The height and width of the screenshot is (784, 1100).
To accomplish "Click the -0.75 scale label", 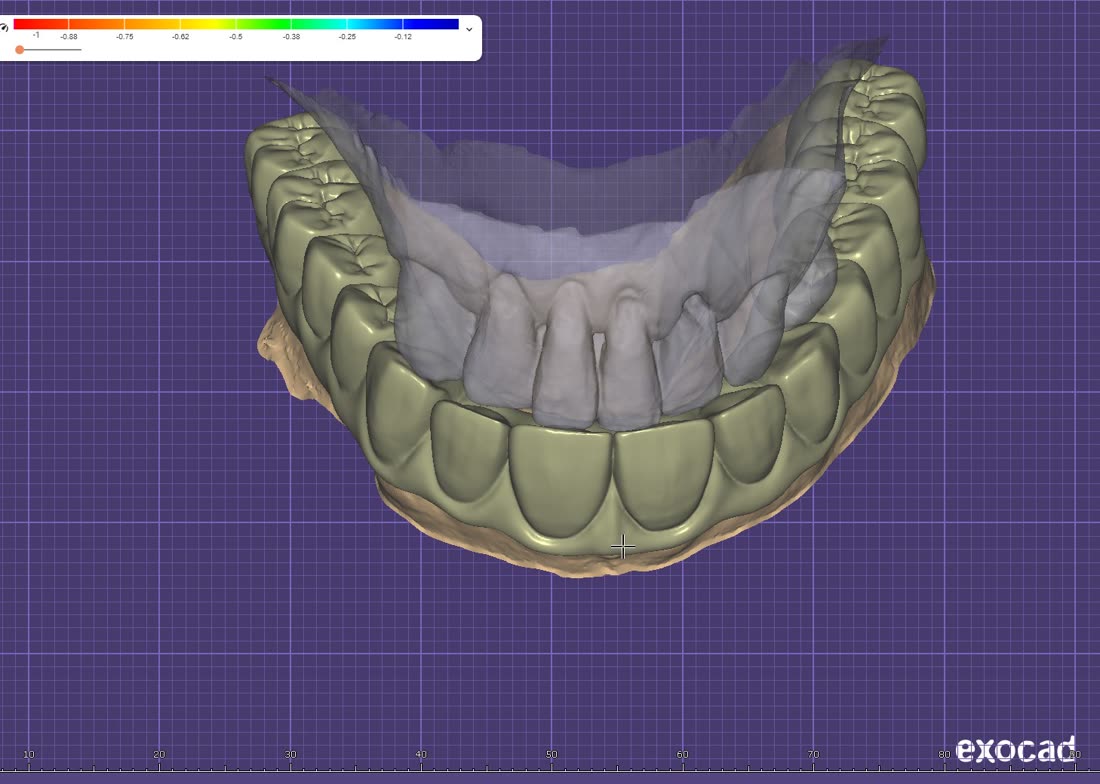I will coord(125,36).
